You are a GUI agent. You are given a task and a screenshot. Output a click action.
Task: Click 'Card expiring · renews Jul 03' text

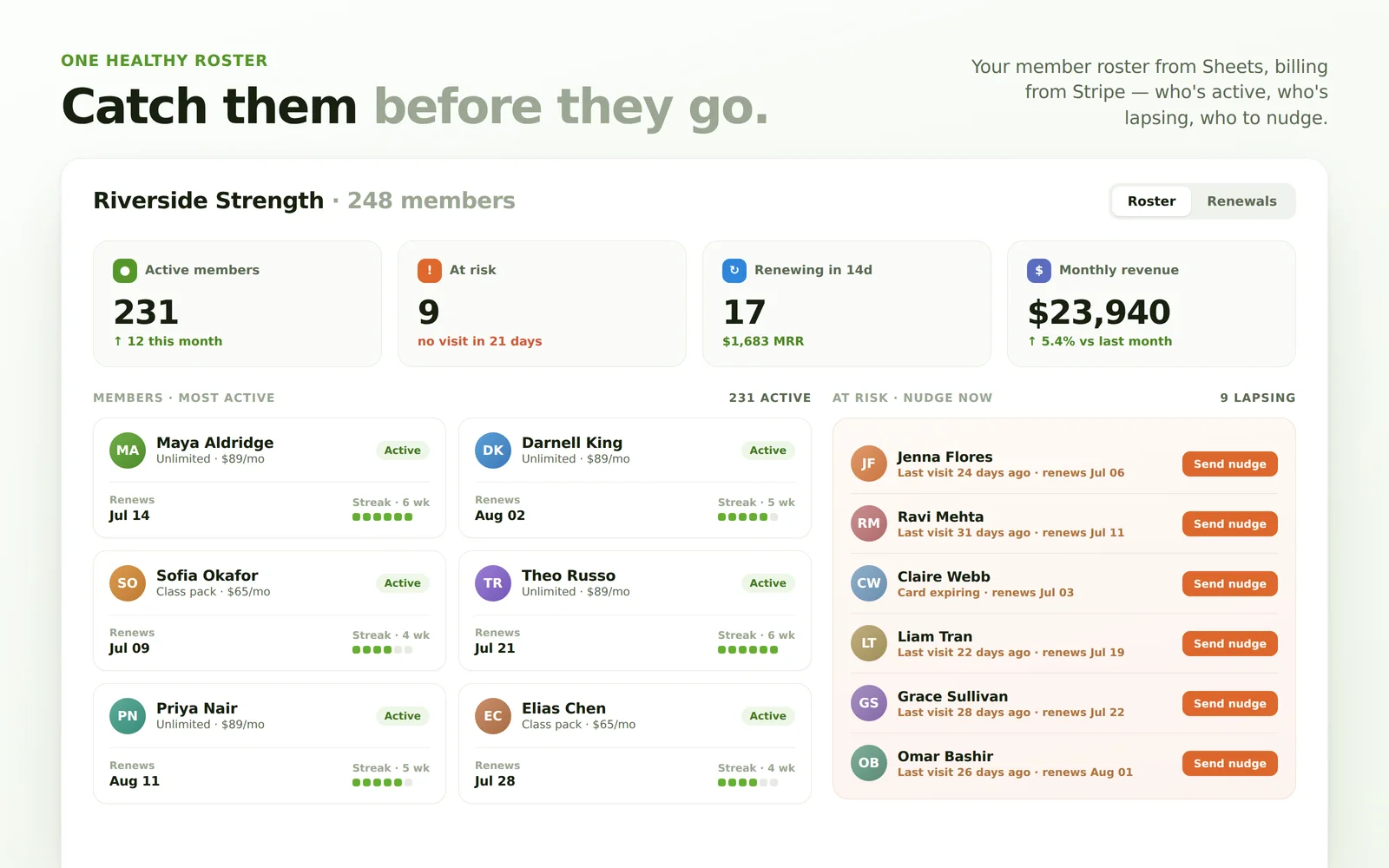tap(985, 593)
